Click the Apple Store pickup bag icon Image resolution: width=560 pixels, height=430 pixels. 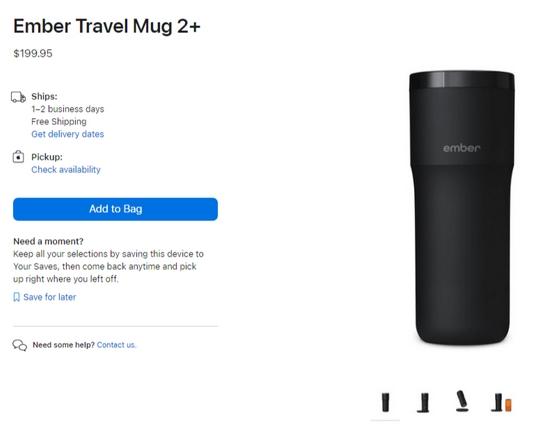click(18, 156)
